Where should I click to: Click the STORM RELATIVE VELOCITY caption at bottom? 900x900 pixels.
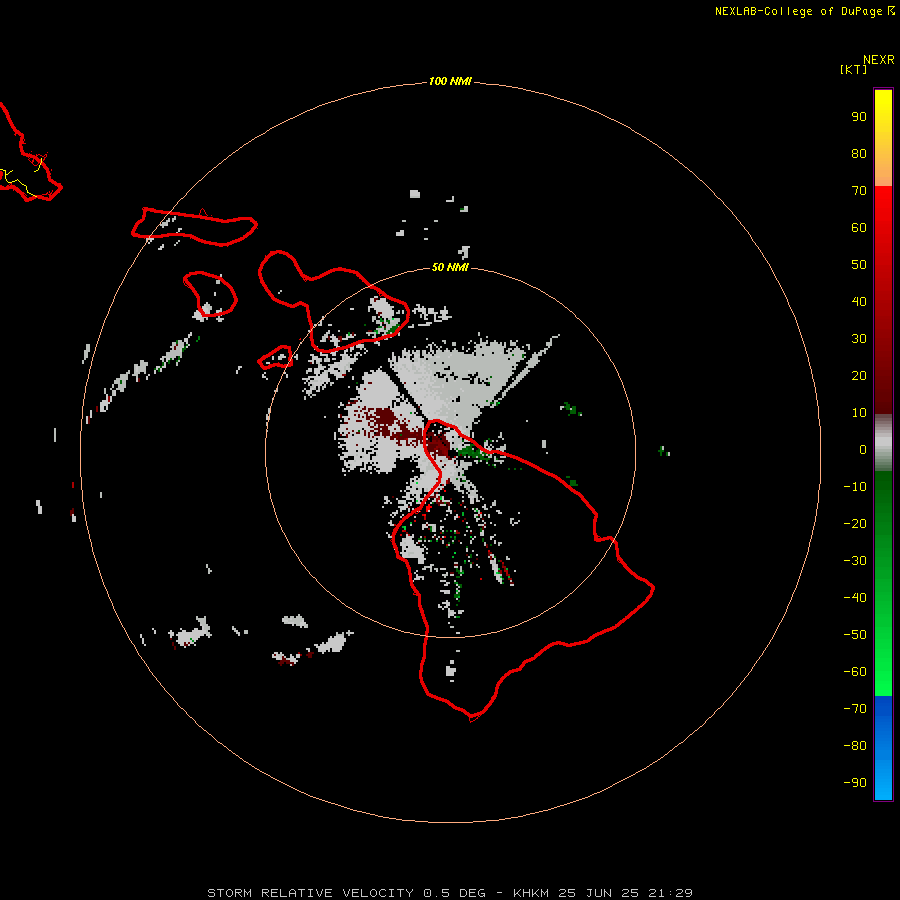(x=450, y=893)
